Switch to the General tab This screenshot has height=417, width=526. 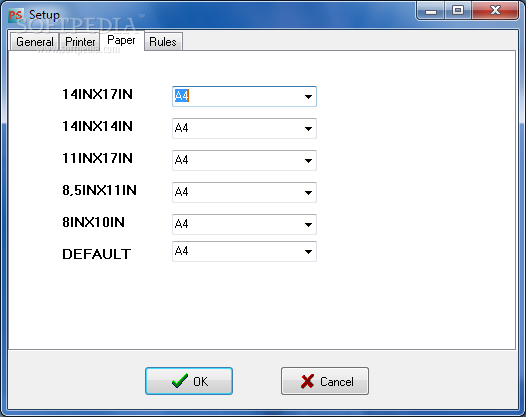coord(35,42)
